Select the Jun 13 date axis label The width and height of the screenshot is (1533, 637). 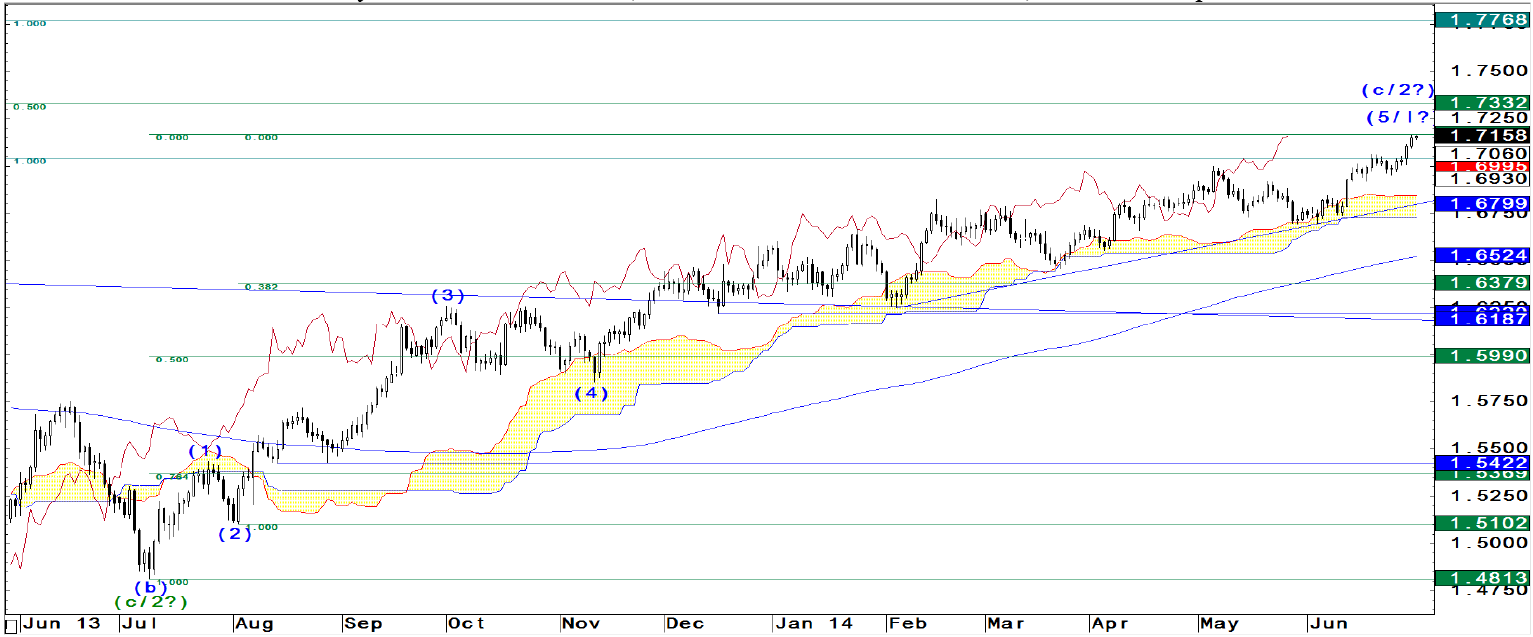61,624
